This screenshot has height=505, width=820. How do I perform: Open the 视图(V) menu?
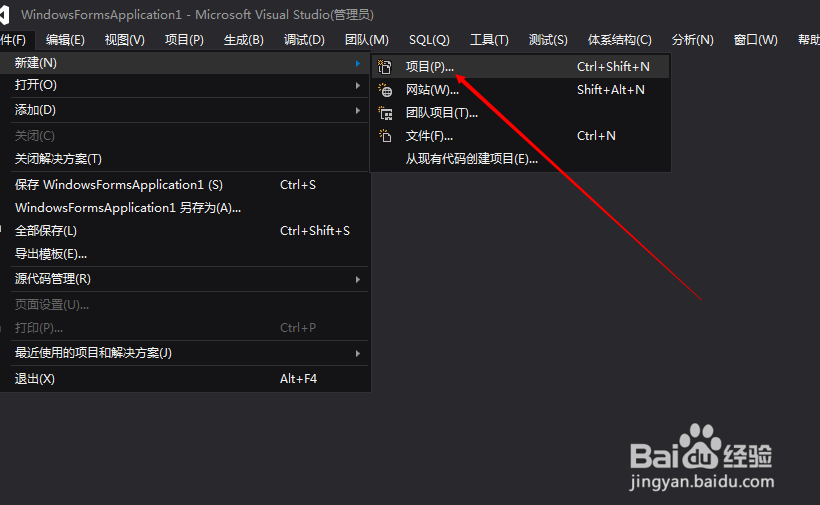(x=124, y=40)
